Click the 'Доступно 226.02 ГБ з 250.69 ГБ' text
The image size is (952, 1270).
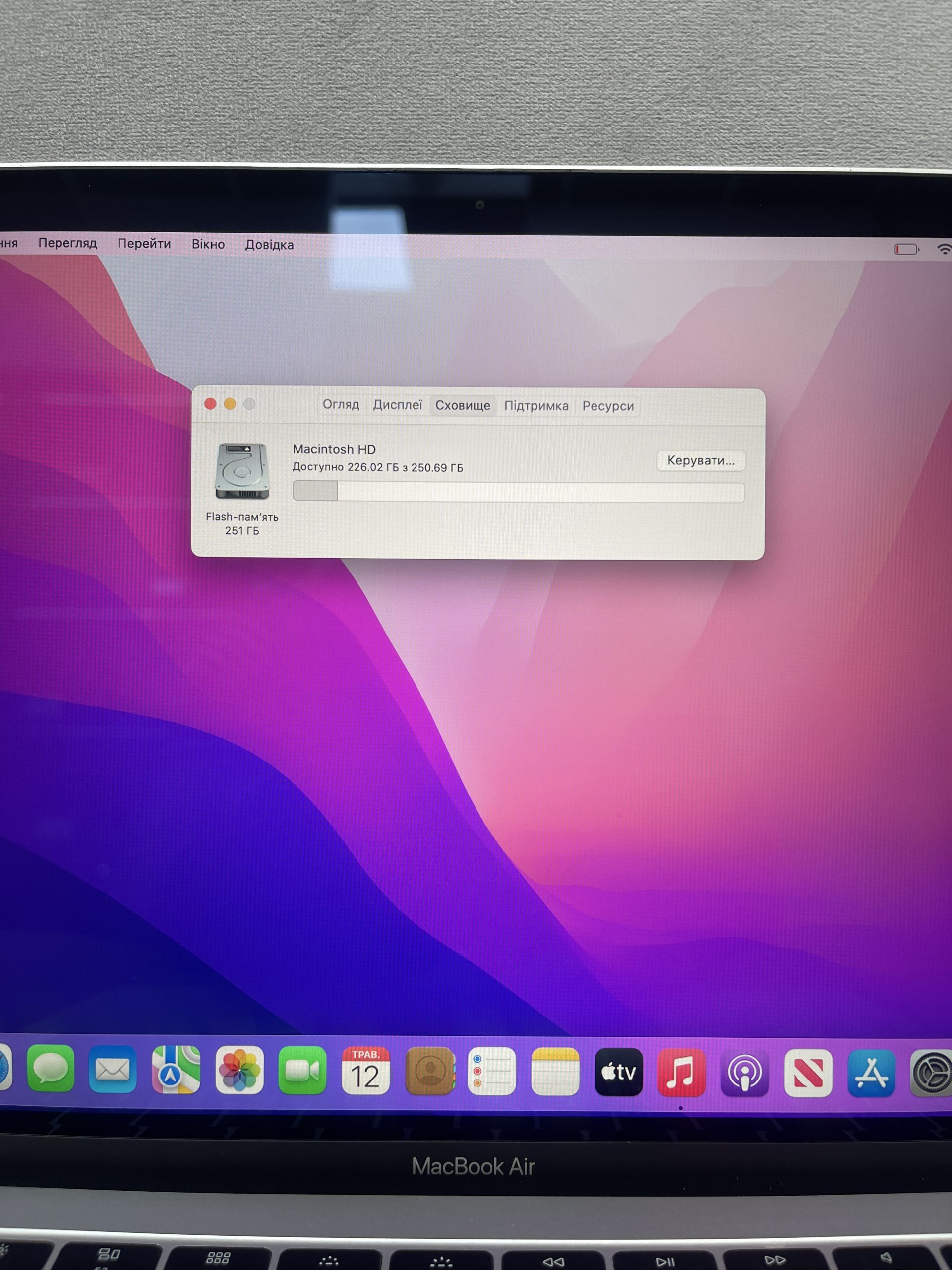[378, 467]
